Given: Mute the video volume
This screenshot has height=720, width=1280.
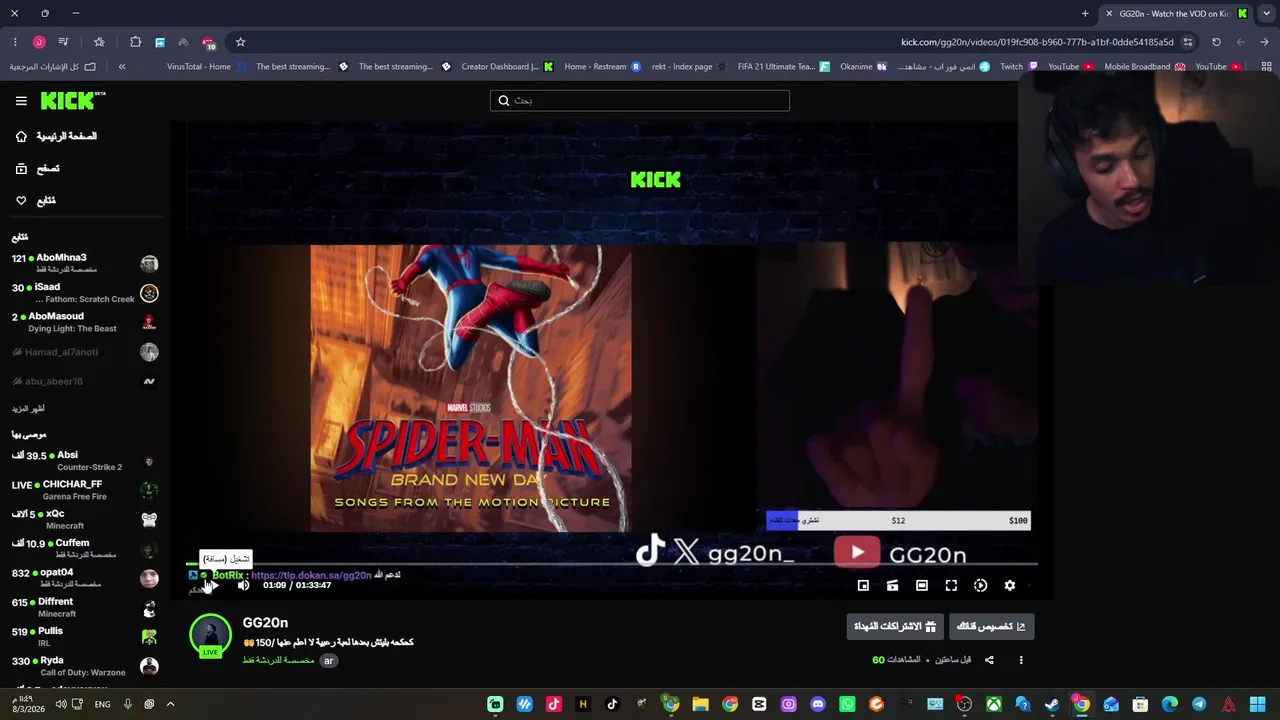Looking at the screenshot, I should coord(243,586).
